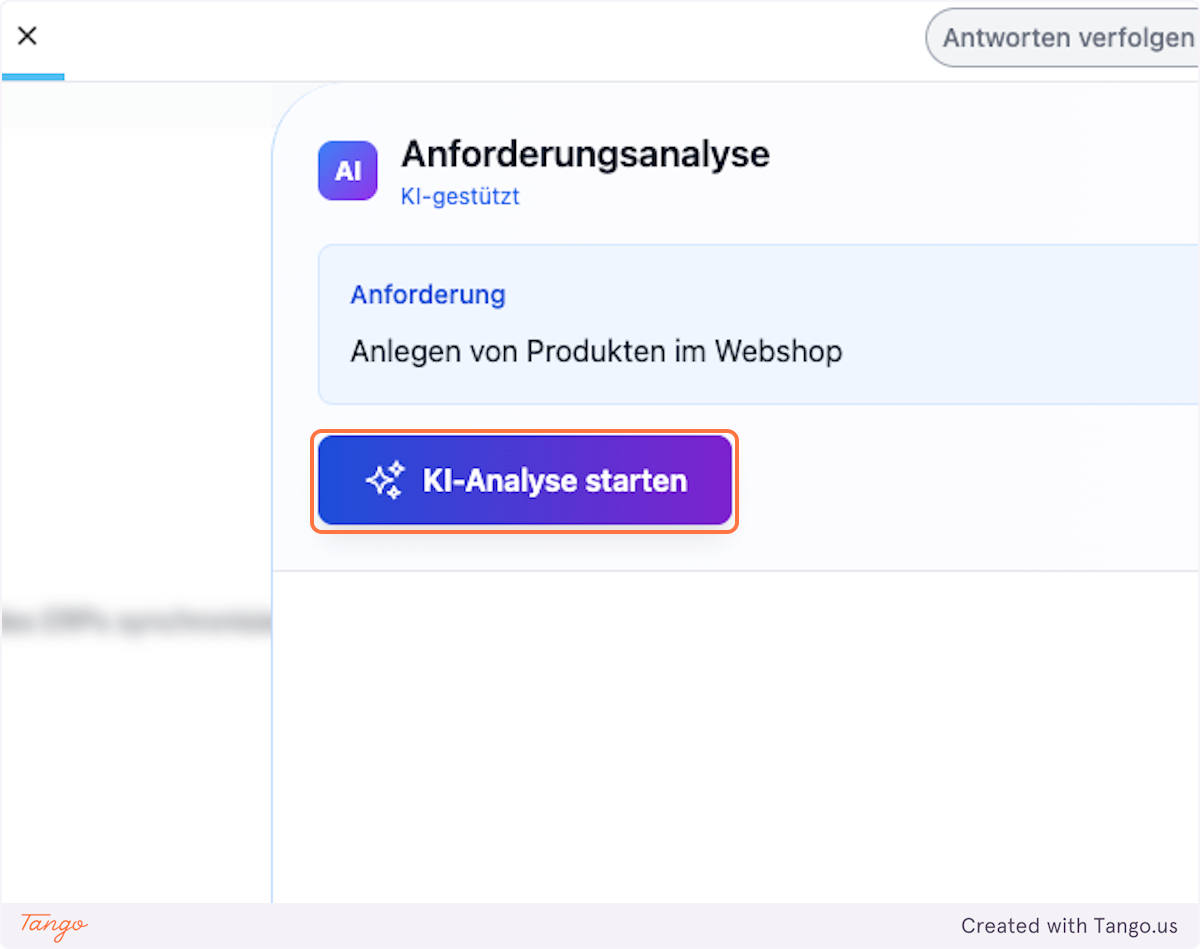Open the Created with Tango.us link
Viewport: 1200px width, 949px height.
[x=1069, y=926]
